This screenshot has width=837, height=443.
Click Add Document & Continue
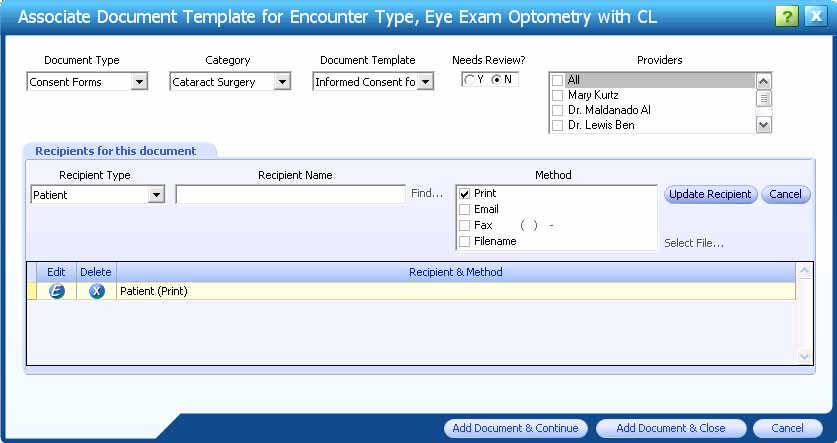(x=515, y=428)
